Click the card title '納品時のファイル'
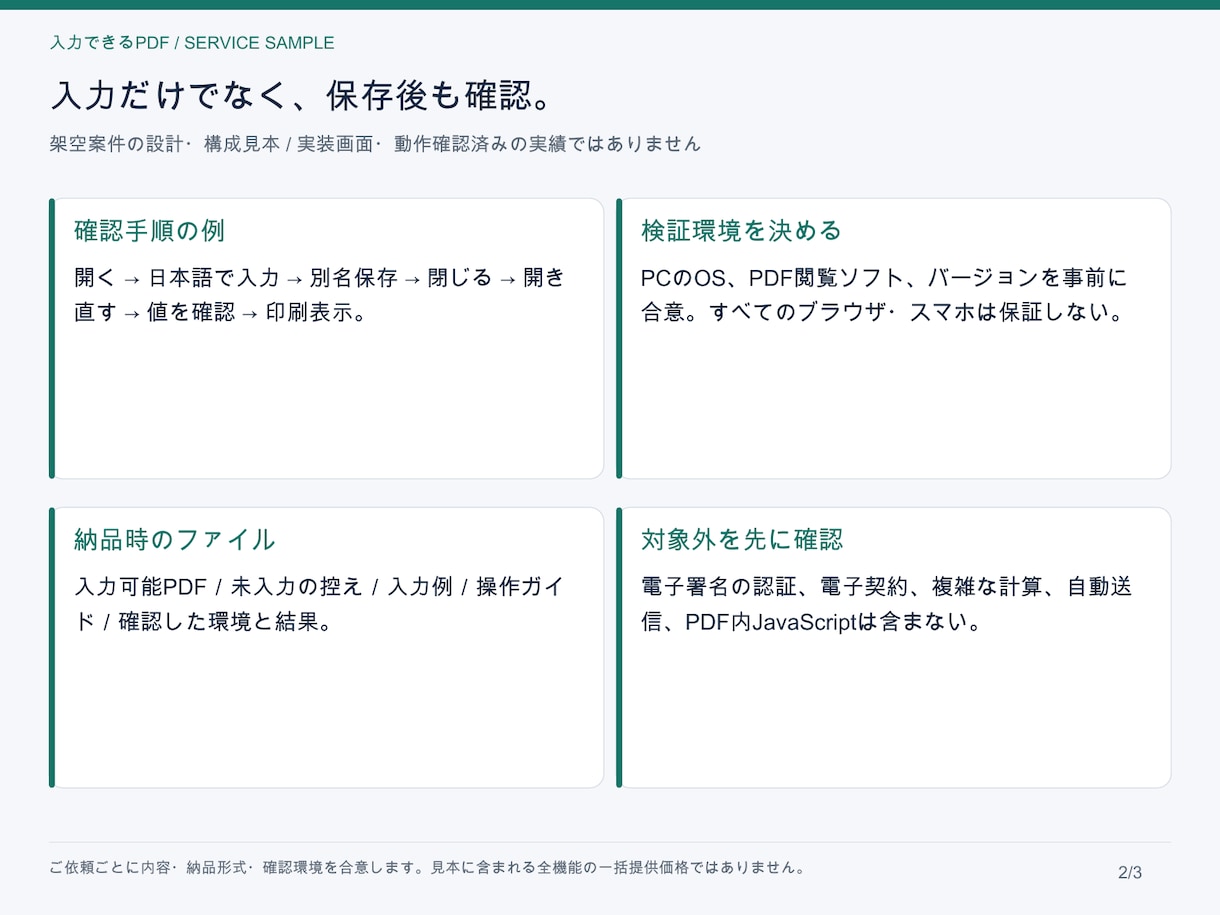This screenshot has width=1220, height=915. (175, 540)
